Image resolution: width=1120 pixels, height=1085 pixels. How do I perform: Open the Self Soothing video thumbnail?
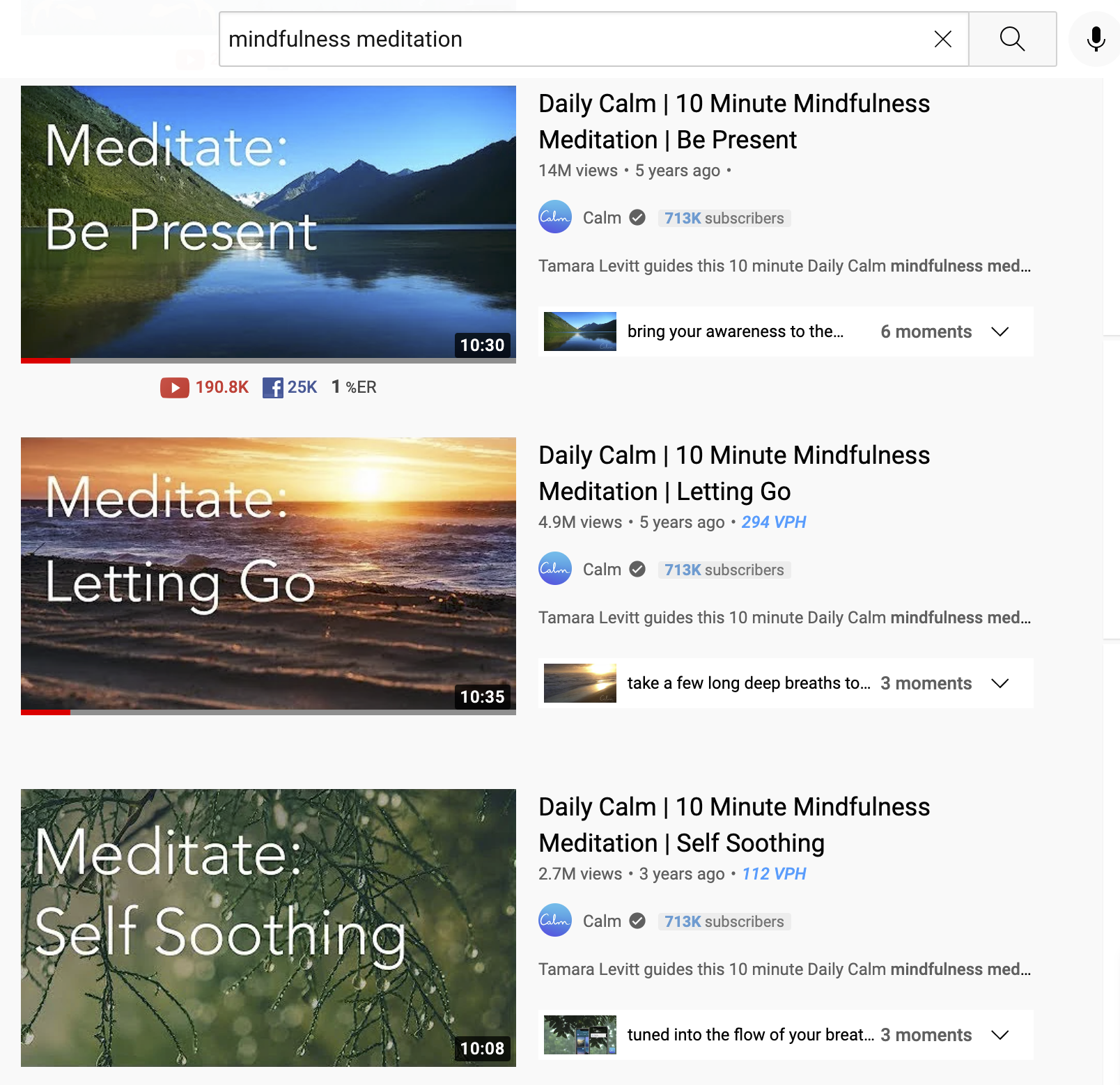(268, 928)
